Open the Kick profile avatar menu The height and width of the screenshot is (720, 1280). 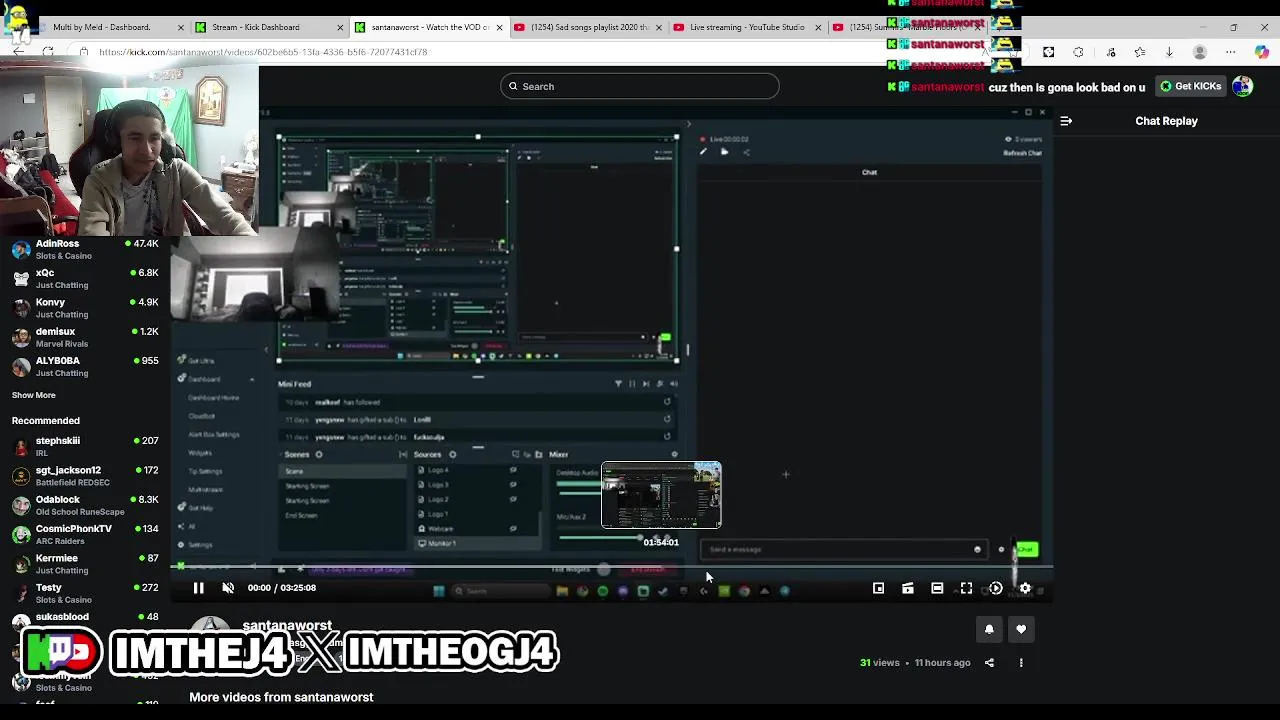[1242, 86]
